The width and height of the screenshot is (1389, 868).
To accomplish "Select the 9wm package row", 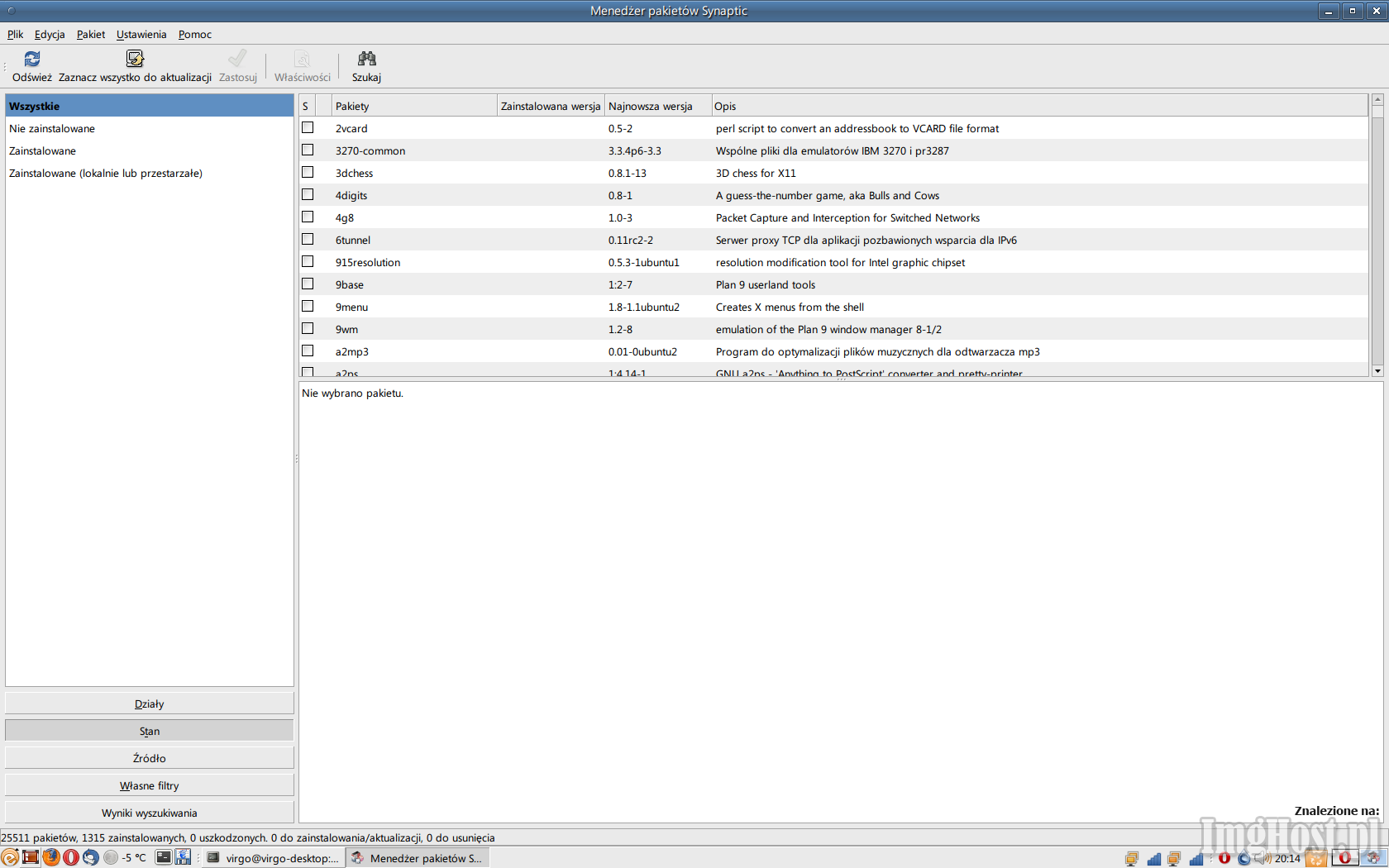I will point(833,329).
